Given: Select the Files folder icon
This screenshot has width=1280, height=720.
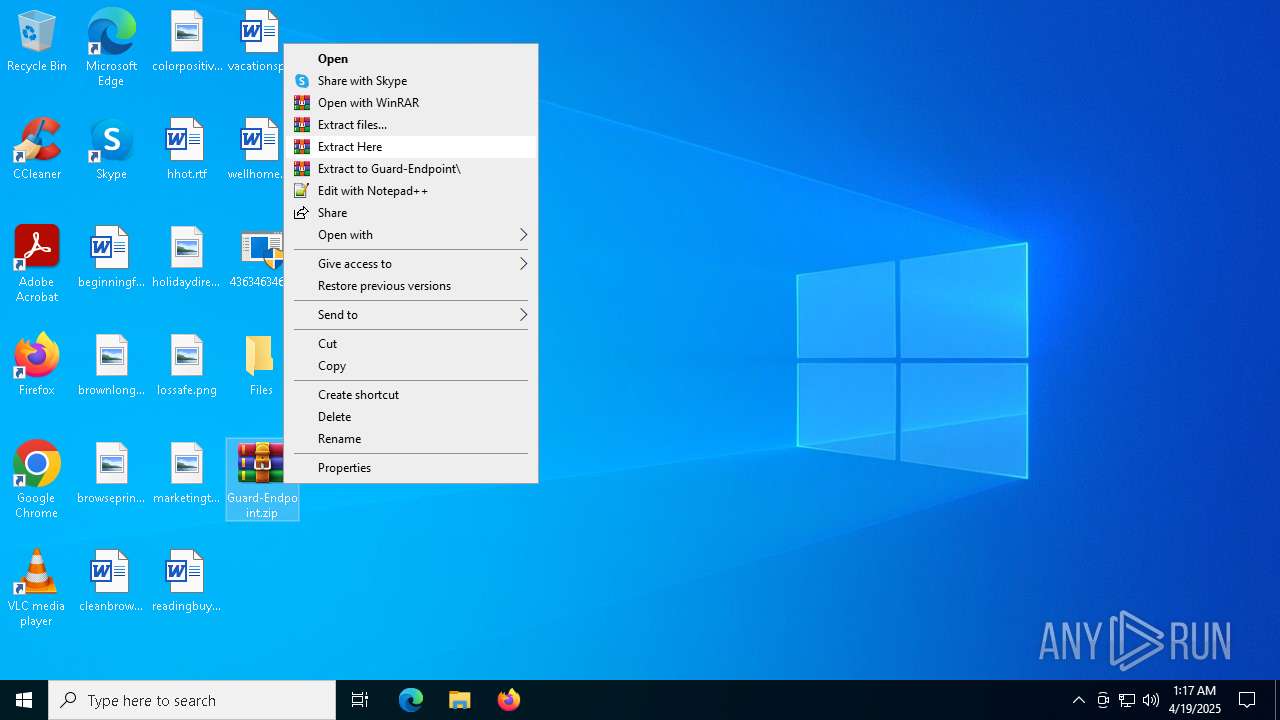Looking at the screenshot, I should (260, 366).
